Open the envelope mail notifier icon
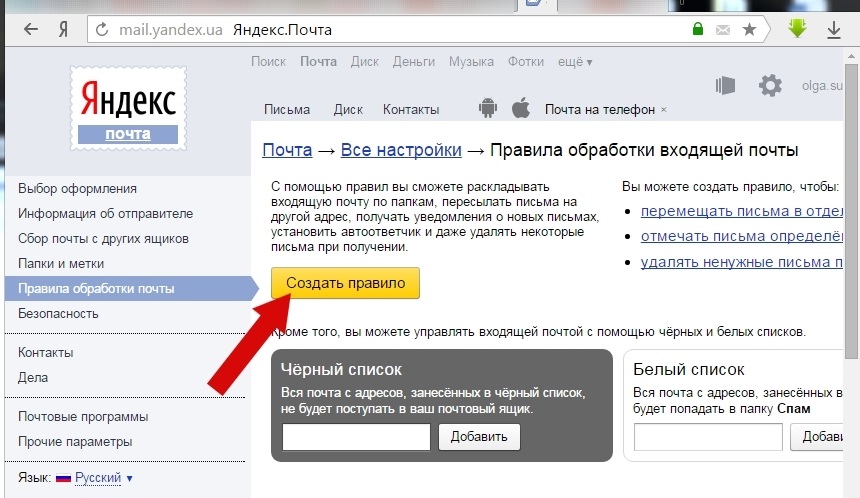The image size is (860, 498). coord(723,30)
